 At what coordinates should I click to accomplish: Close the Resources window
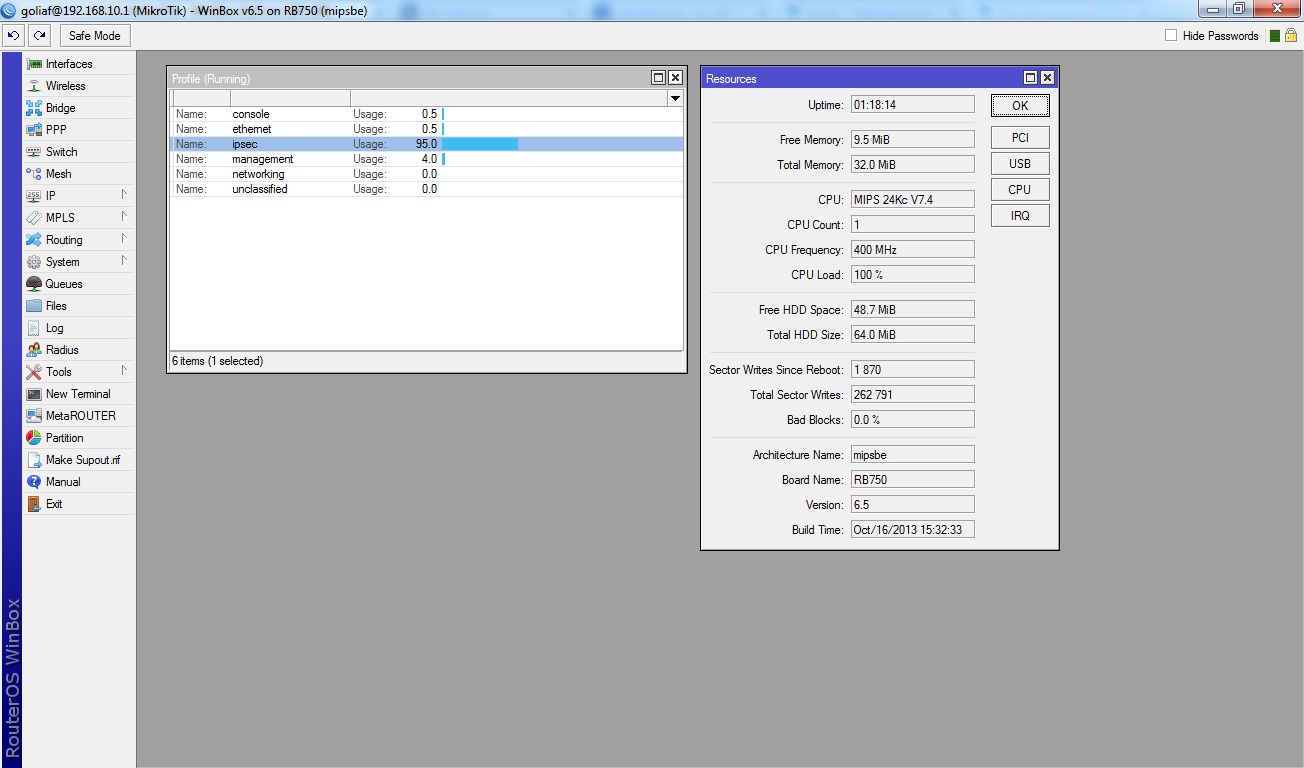(1047, 78)
